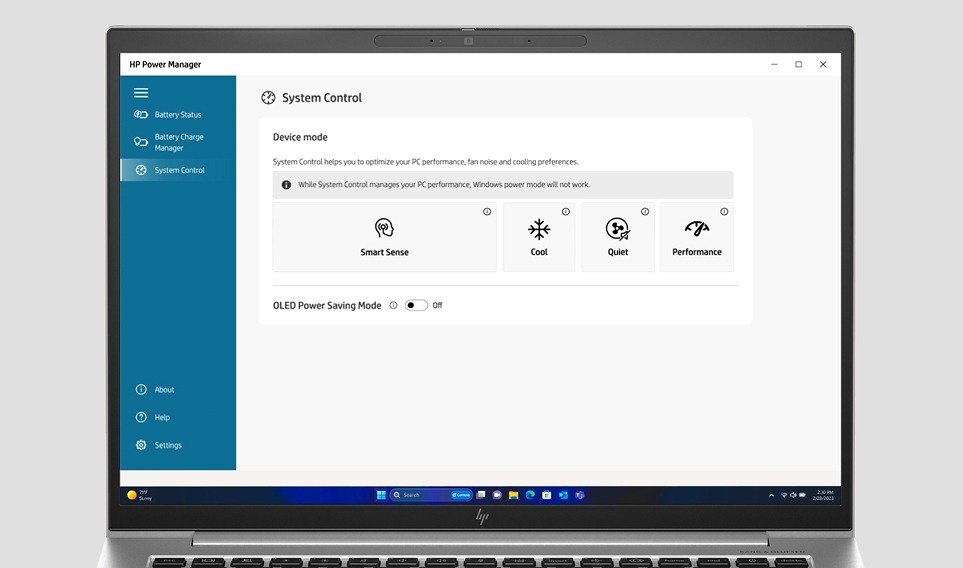This screenshot has width=963, height=568.
Task: Click the taskbar Search box
Action: point(431,495)
